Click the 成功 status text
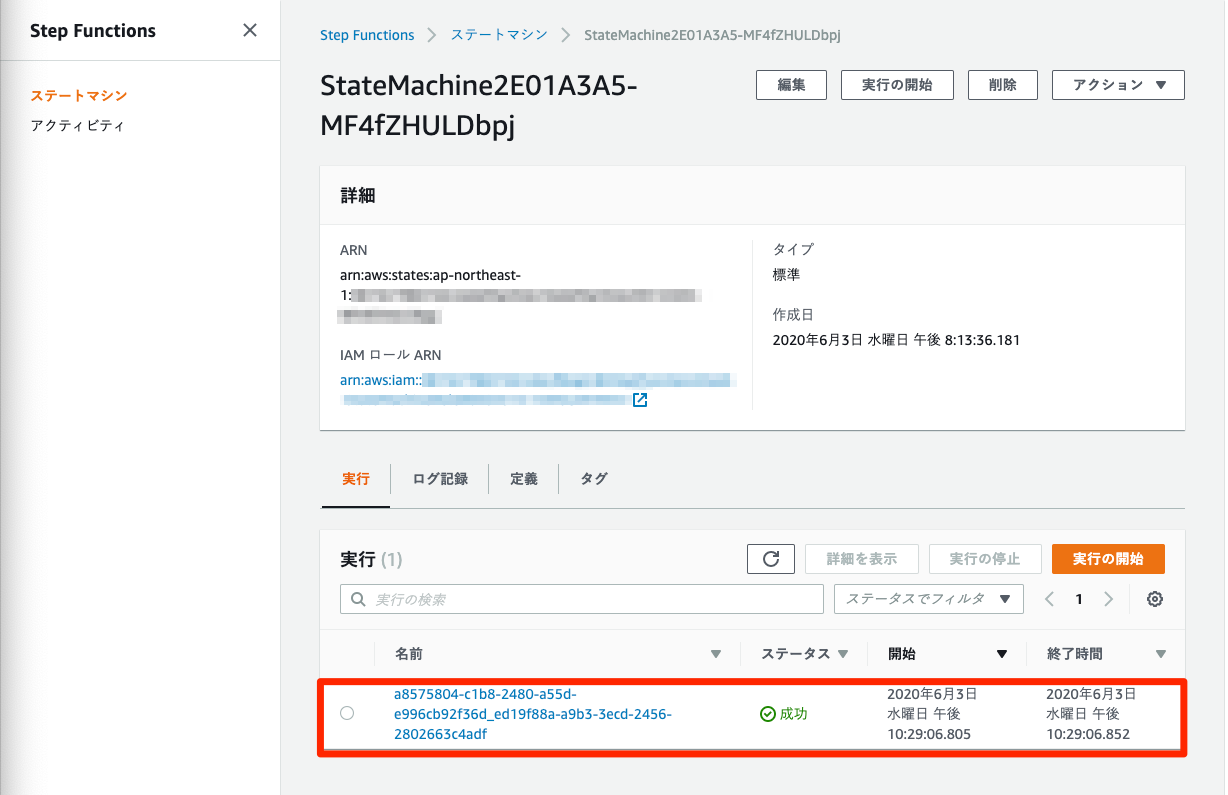 793,714
